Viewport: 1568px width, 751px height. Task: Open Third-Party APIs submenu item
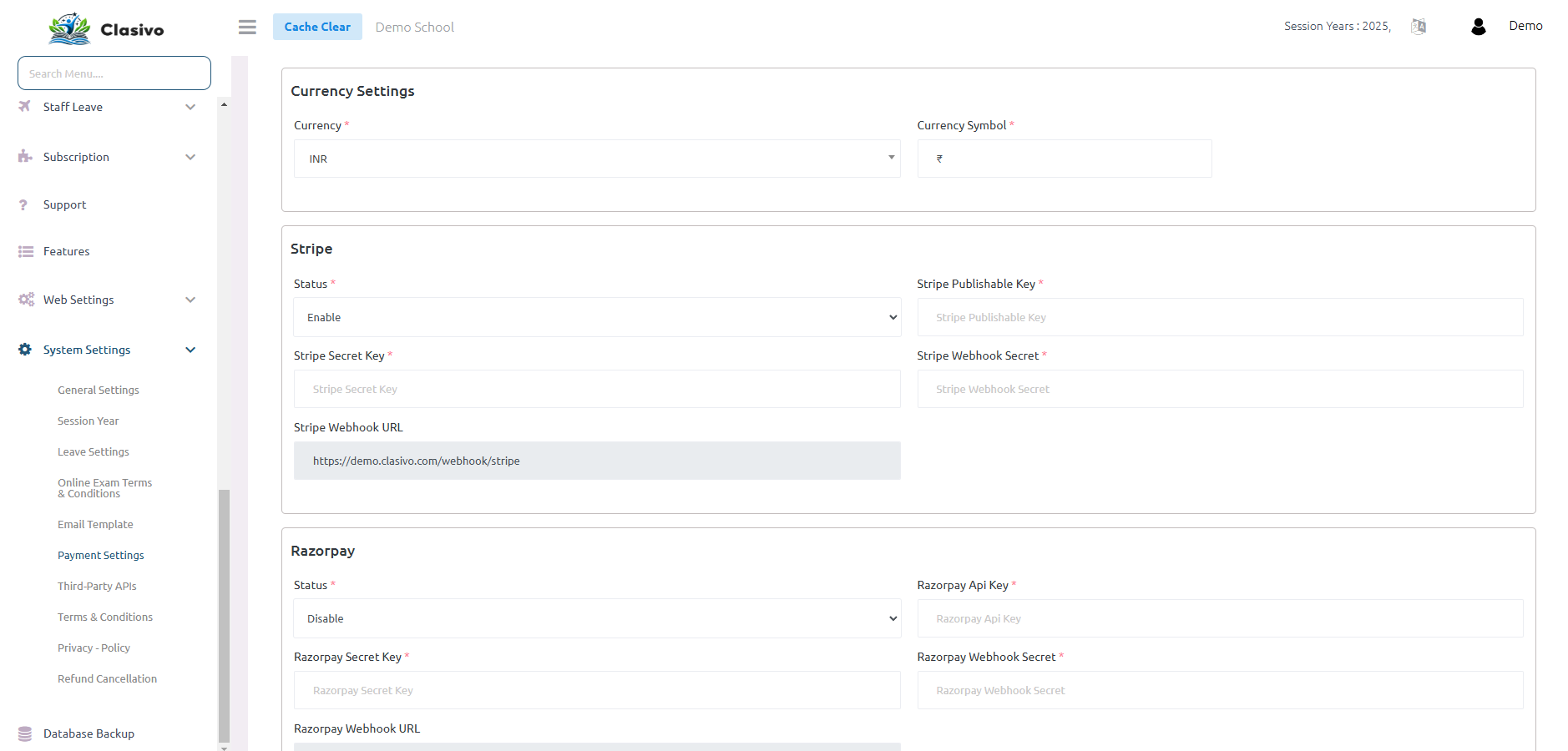click(97, 586)
